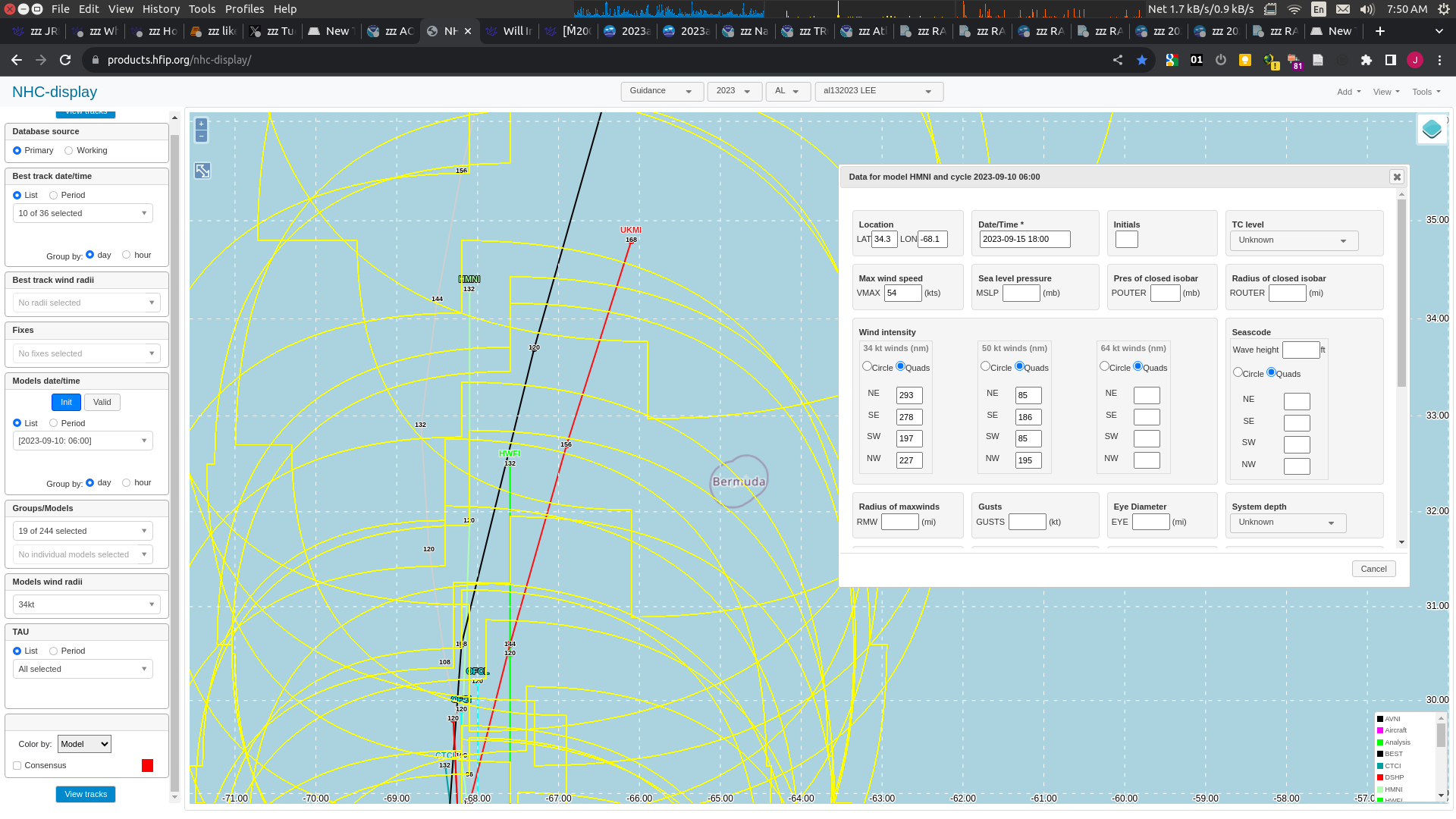Open browser extensions puzzle icon
The height and width of the screenshot is (819, 1456).
tap(1367, 60)
